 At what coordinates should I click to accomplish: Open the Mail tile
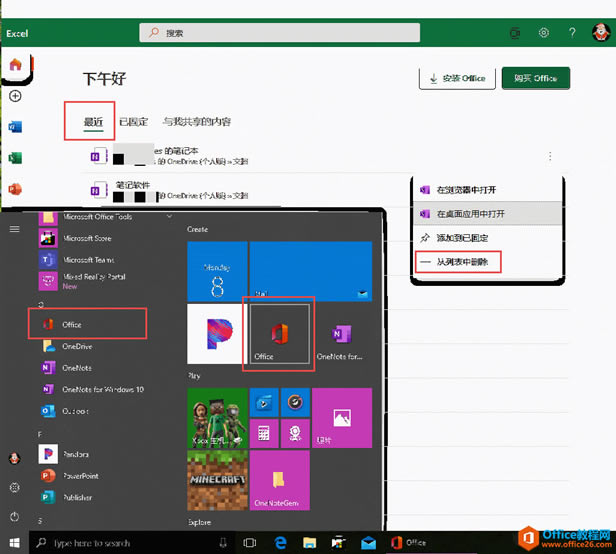[x=311, y=271]
